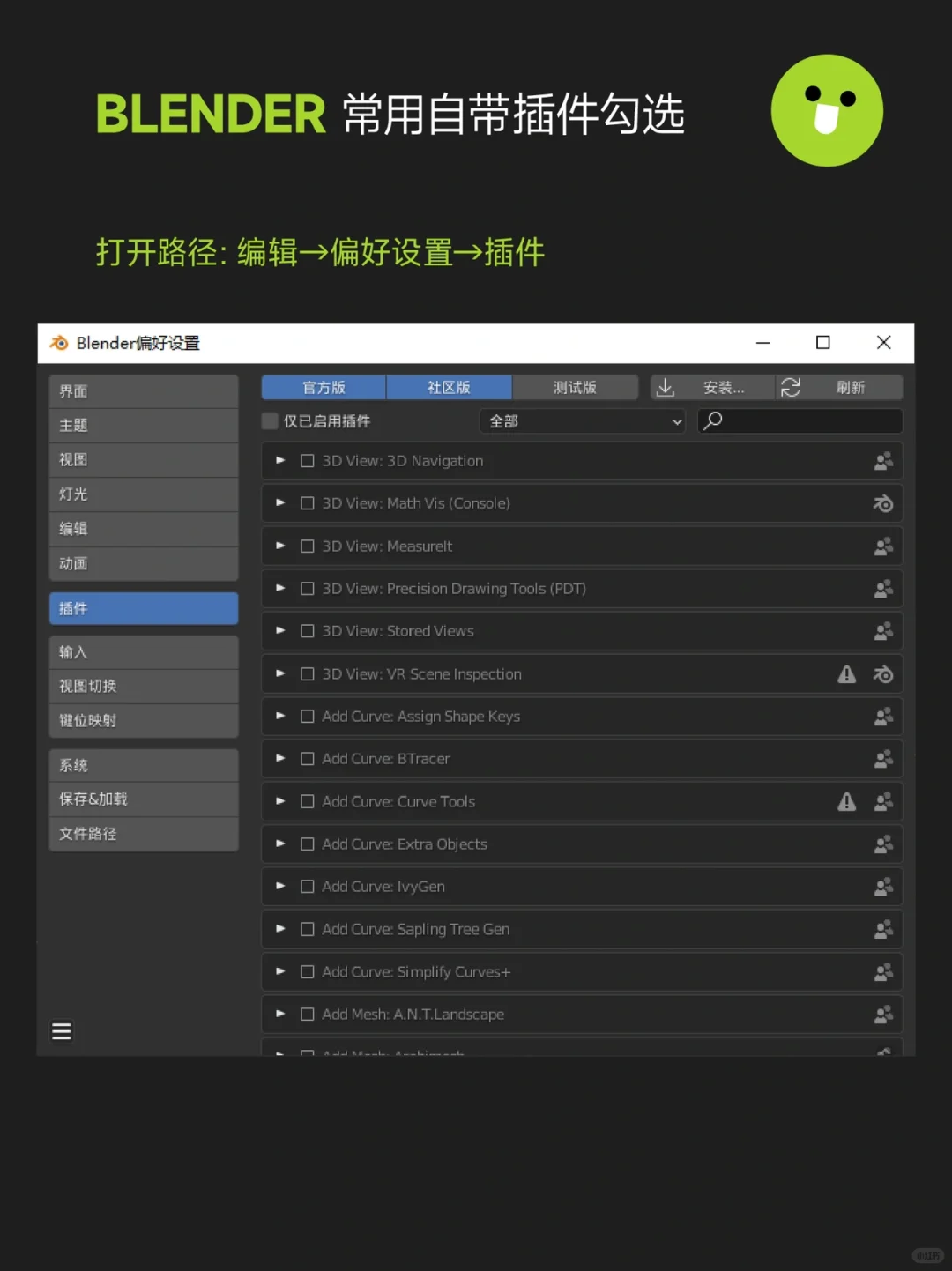The height and width of the screenshot is (1271, 952).
Task: Enable Precision Drawing Tools add-on checkbox
Action: (308, 589)
